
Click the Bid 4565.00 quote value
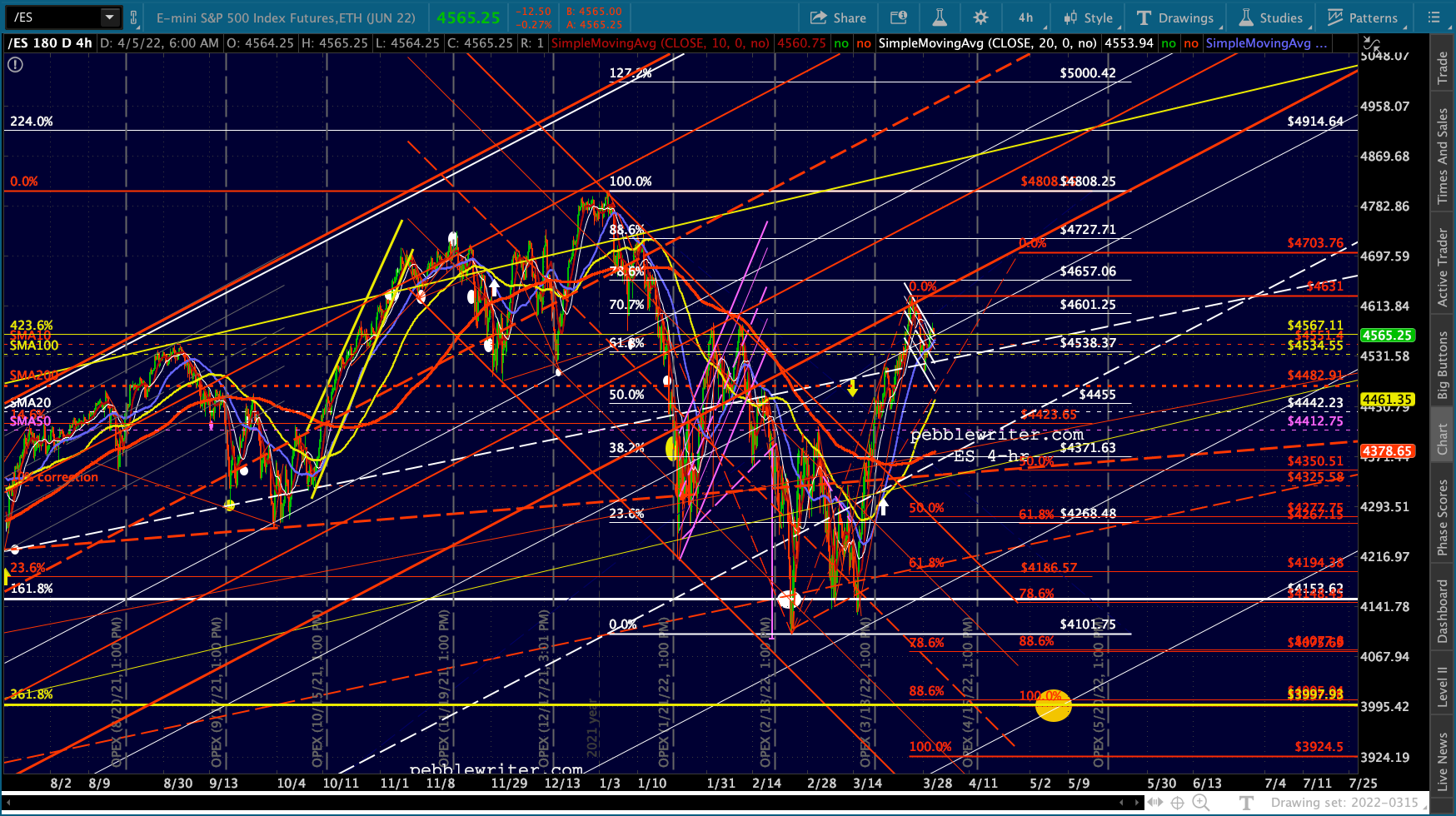595,12
